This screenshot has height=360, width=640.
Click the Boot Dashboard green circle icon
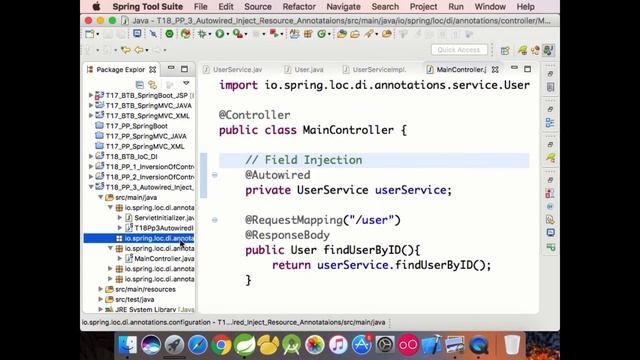point(169,34)
